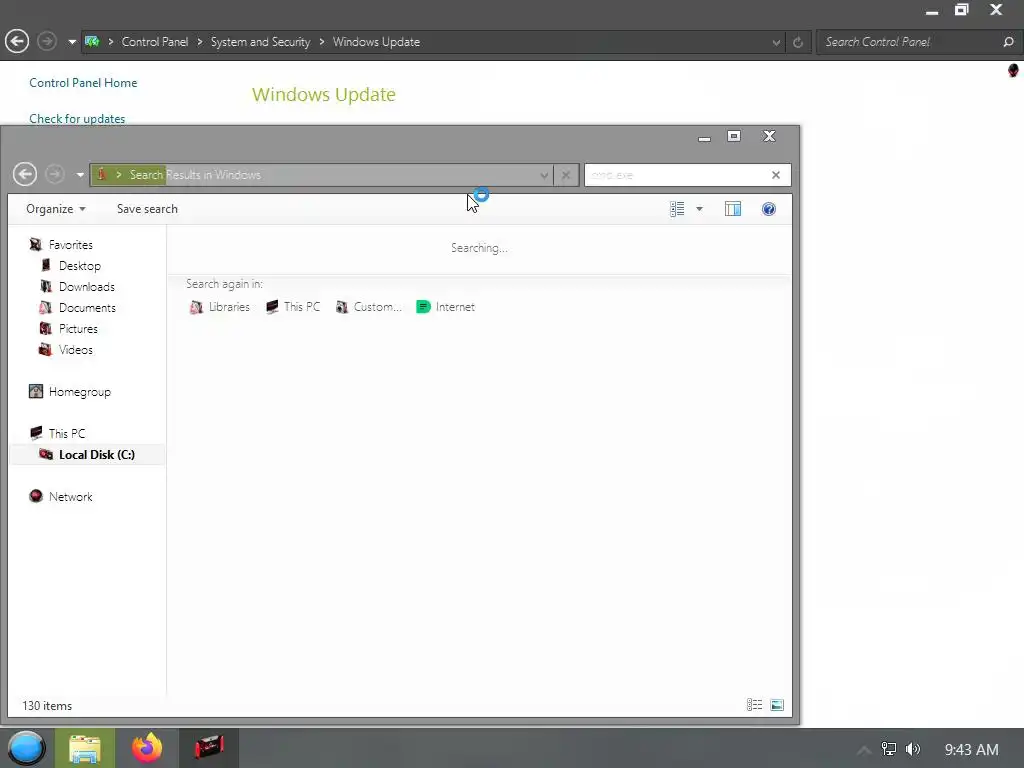This screenshot has width=1024, height=768.
Task: Click Windows Update breadcrumb
Action: [376, 42]
